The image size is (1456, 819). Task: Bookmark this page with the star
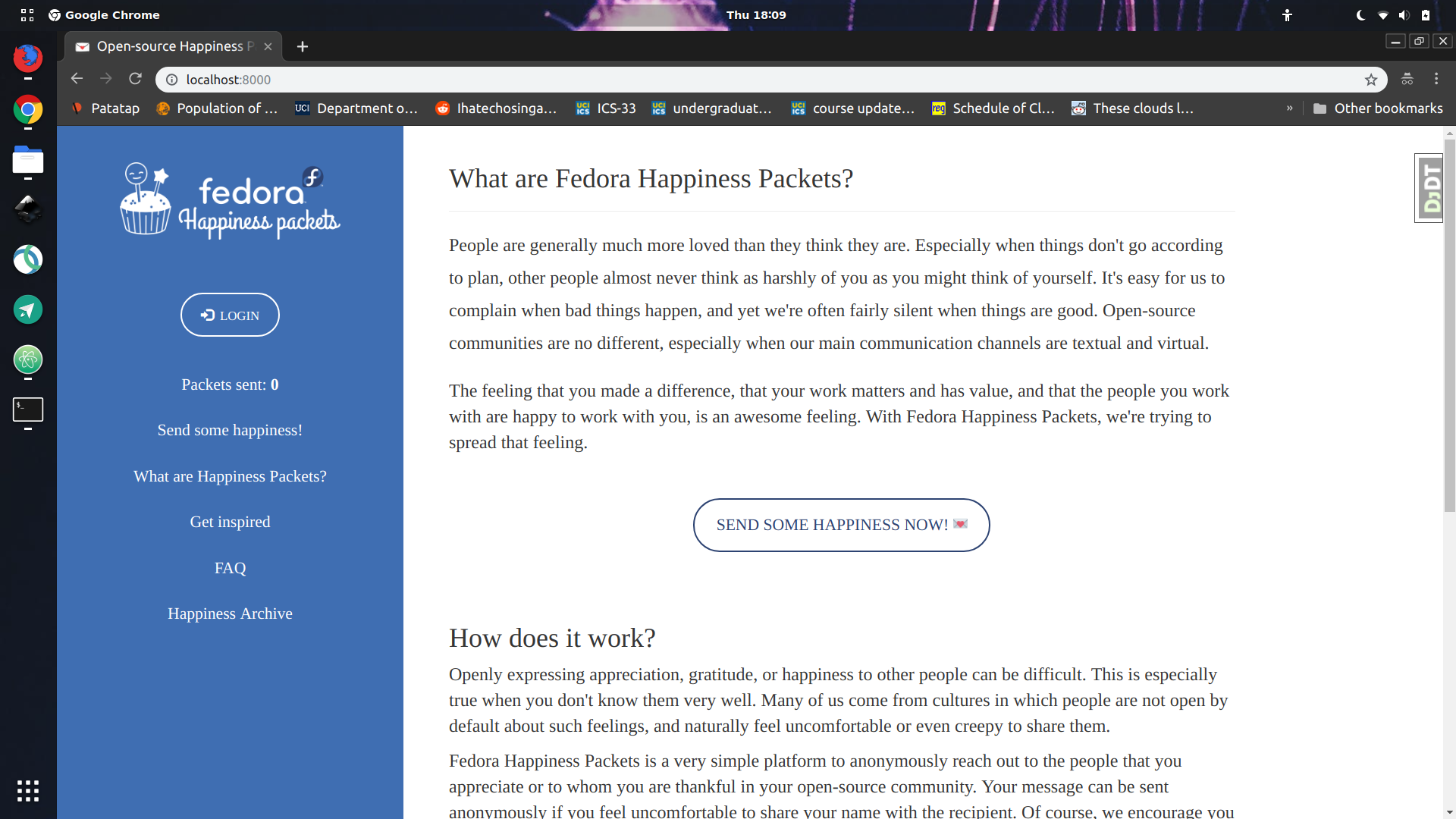(1371, 80)
